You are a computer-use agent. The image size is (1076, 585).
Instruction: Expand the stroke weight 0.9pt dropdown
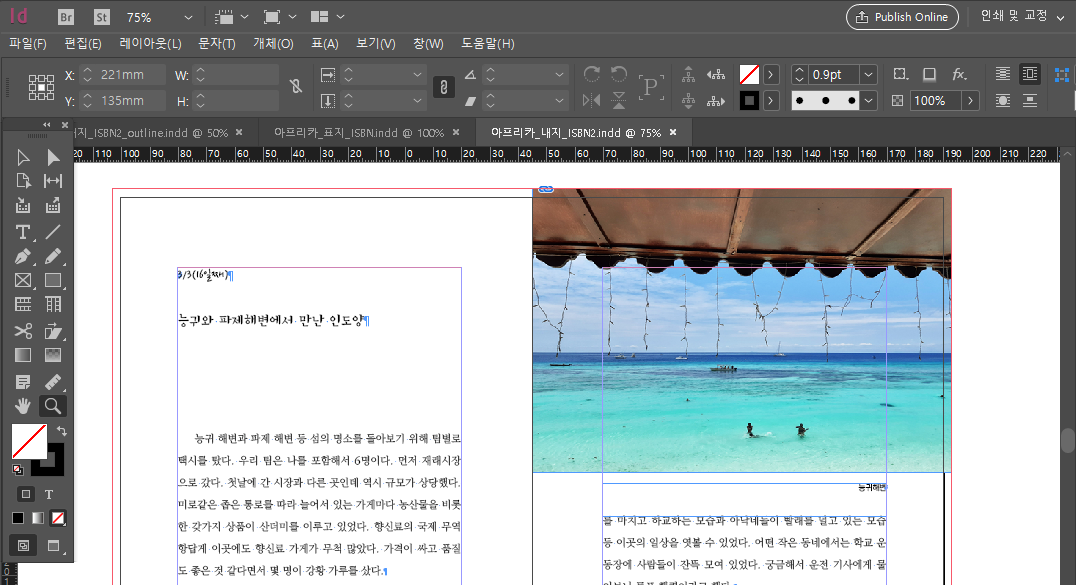[868, 74]
